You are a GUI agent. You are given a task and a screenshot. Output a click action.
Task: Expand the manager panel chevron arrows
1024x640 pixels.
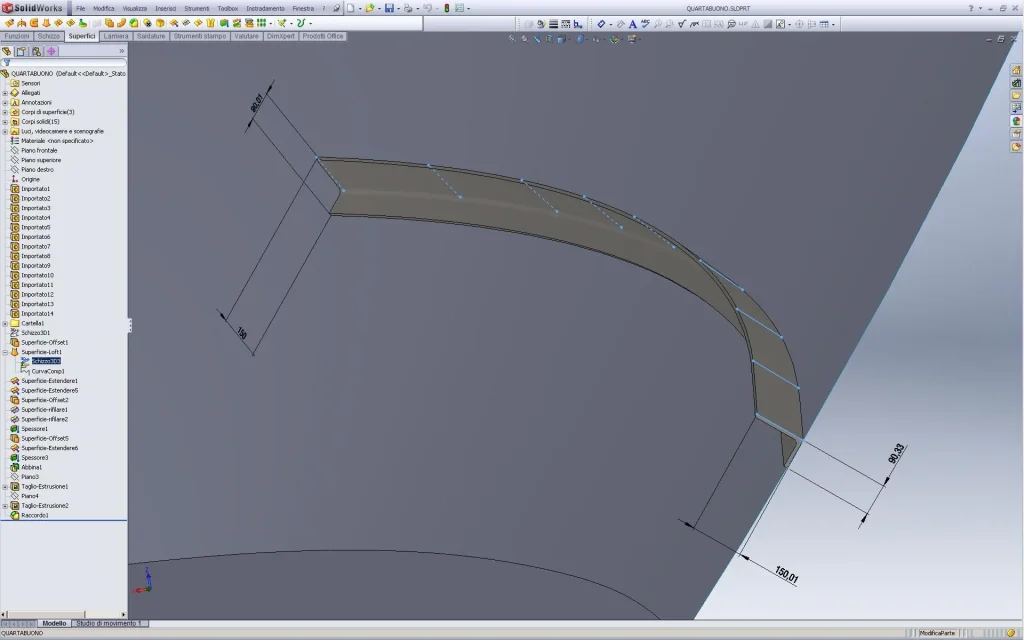[121, 51]
